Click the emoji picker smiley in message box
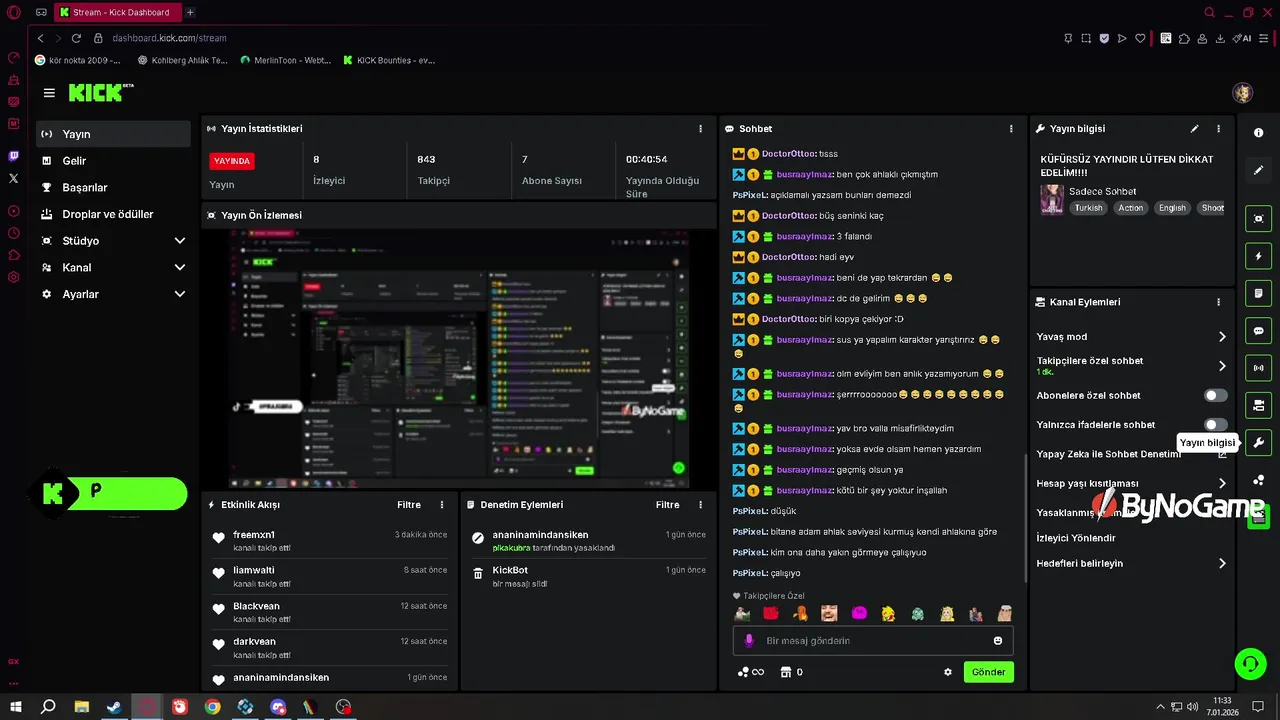 click(x=998, y=641)
